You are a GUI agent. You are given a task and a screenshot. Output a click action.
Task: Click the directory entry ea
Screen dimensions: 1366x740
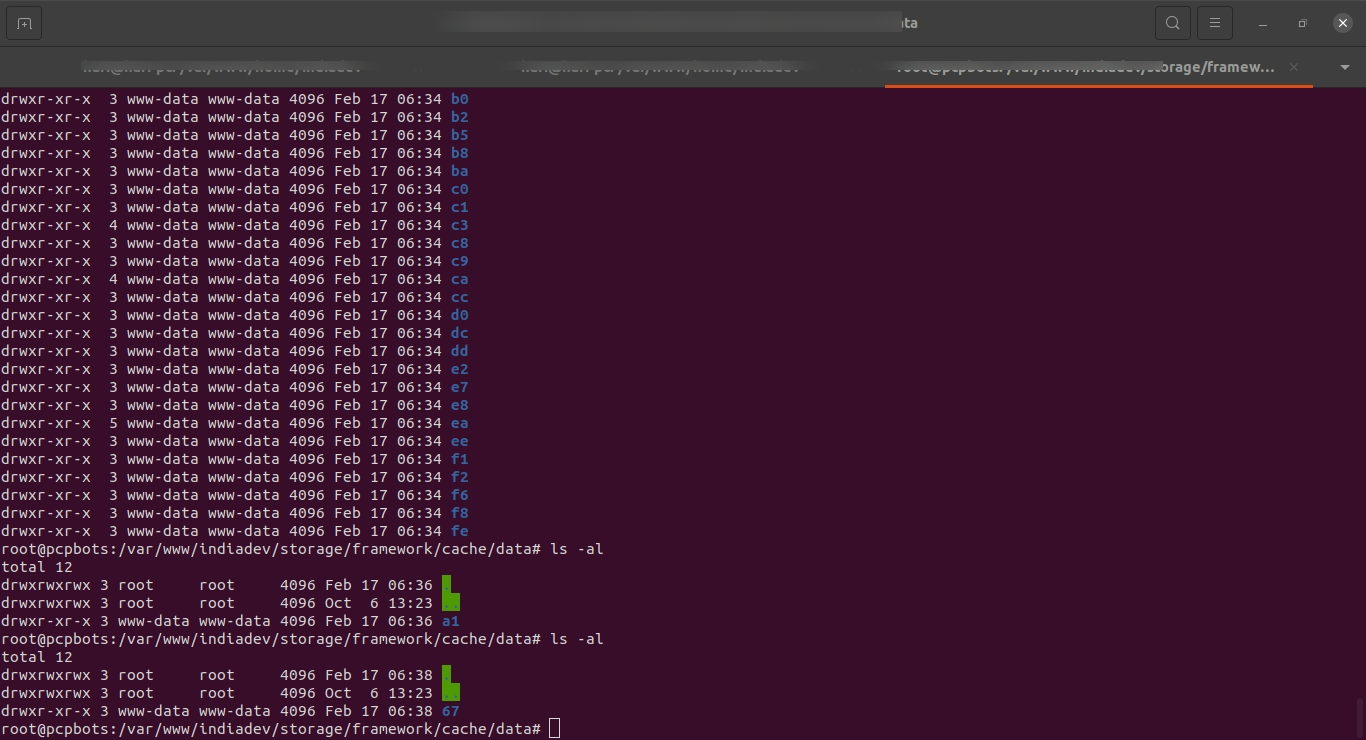pyautogui.click(x=459, y=423)
